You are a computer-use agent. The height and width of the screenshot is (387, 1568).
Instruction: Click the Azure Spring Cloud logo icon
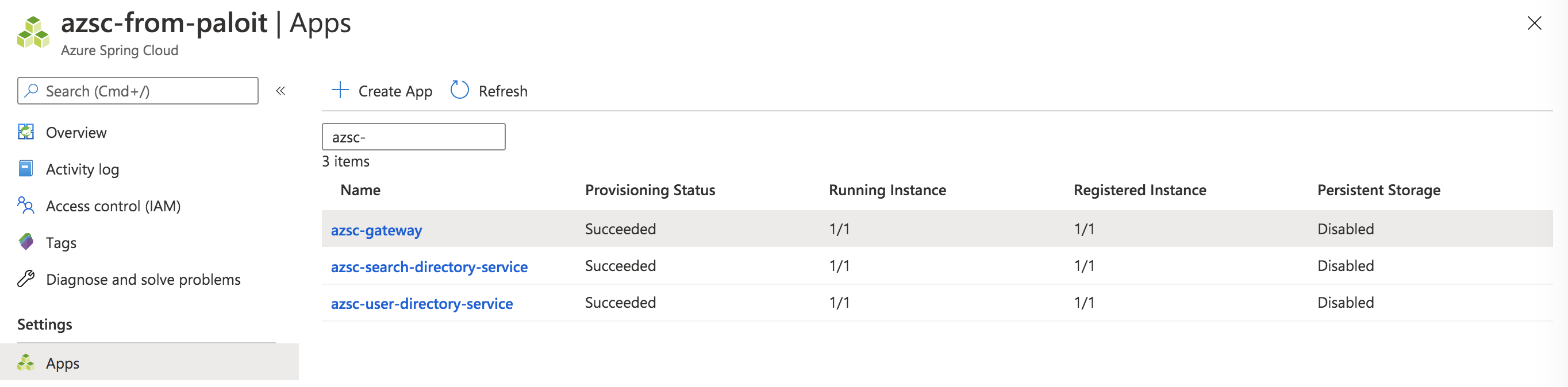click(x=33, y=32)
